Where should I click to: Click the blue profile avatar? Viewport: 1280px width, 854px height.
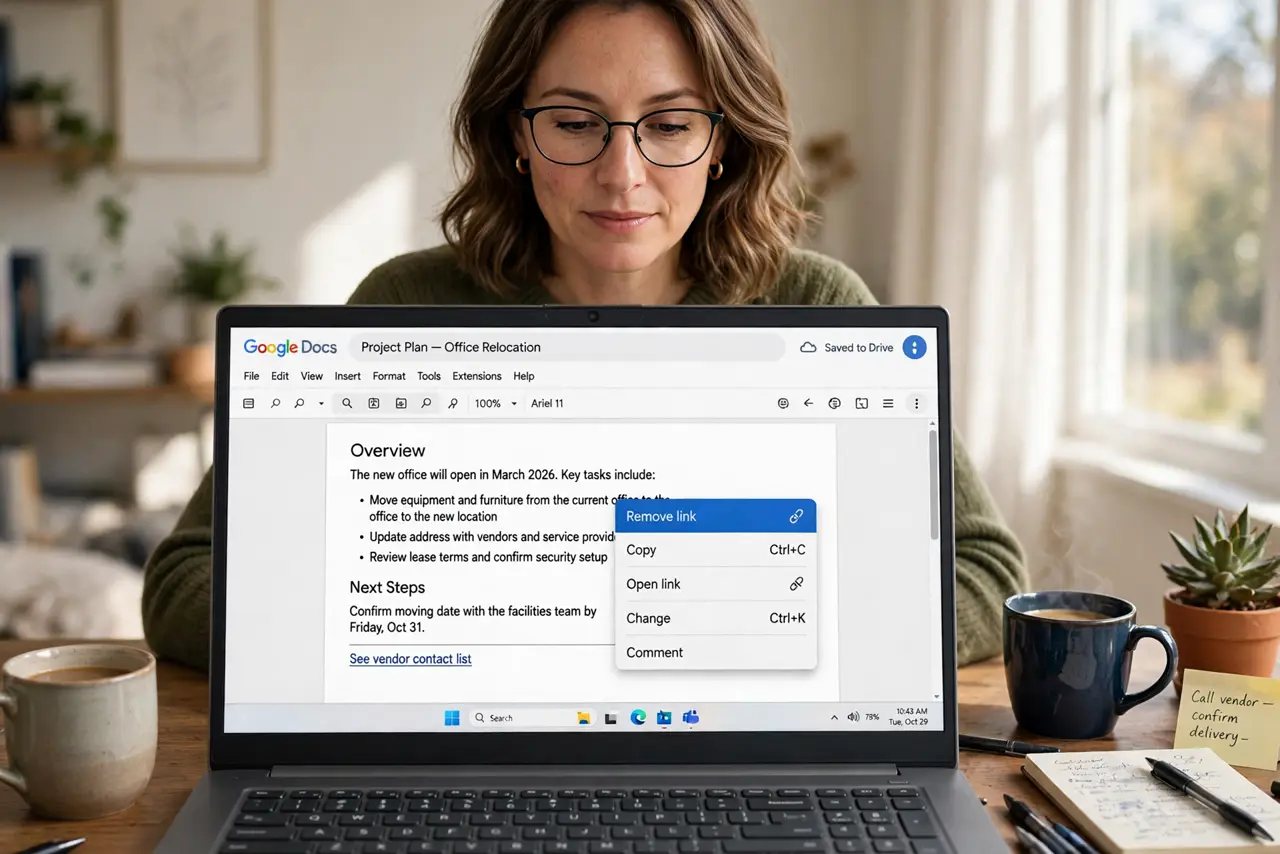[914, 347]
